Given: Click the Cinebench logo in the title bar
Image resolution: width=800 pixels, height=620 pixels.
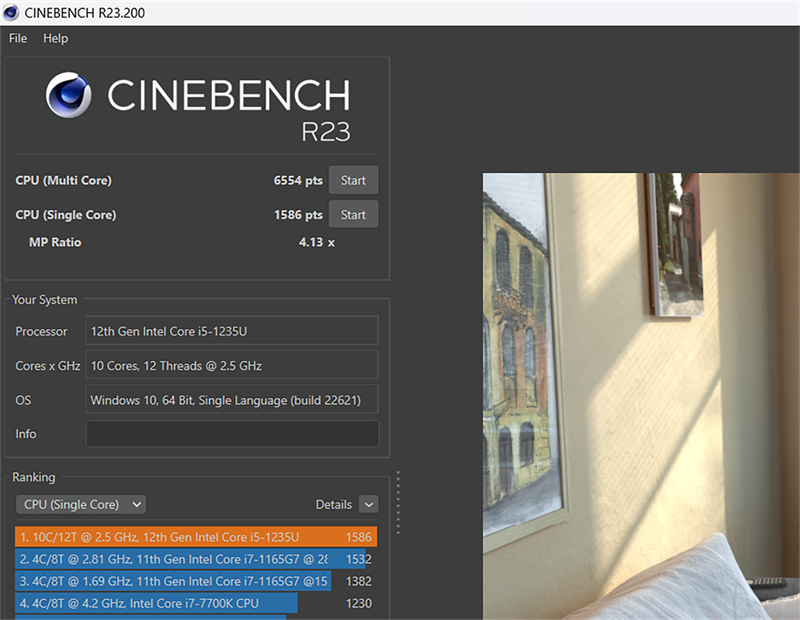Looking at the screenshot, I should pos(10,12).
